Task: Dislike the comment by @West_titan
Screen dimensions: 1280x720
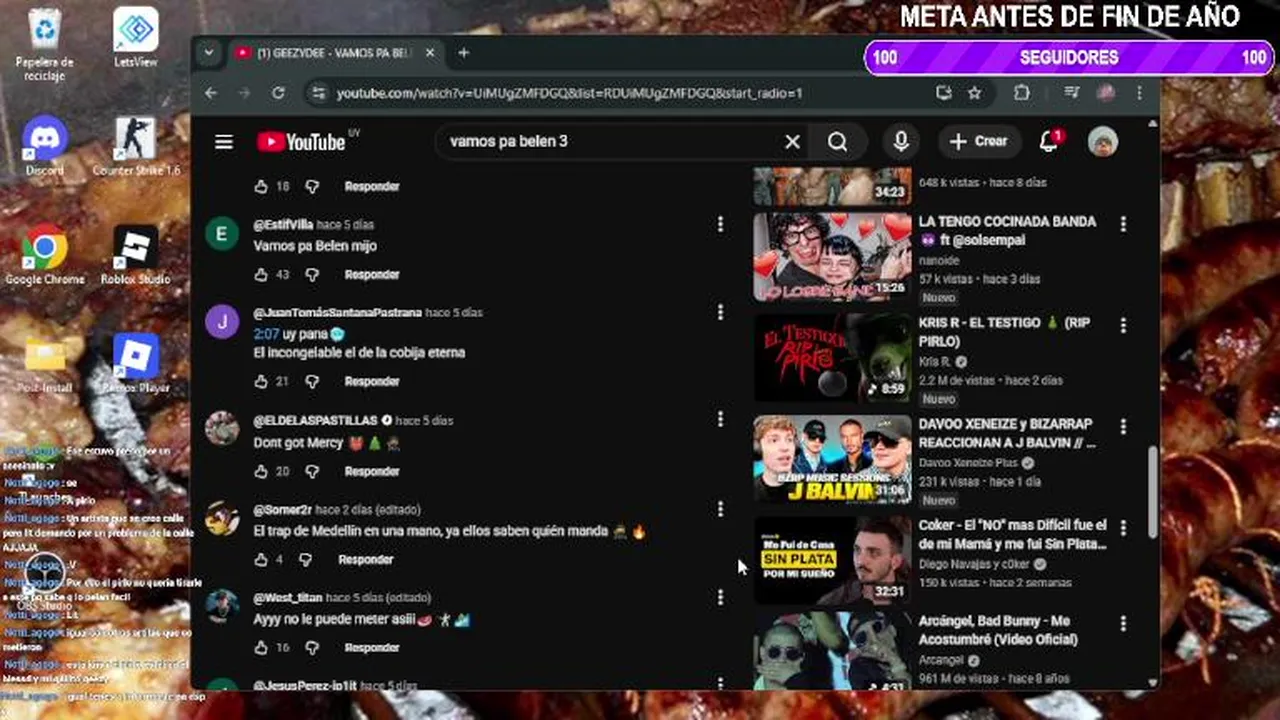Action: 312,647
